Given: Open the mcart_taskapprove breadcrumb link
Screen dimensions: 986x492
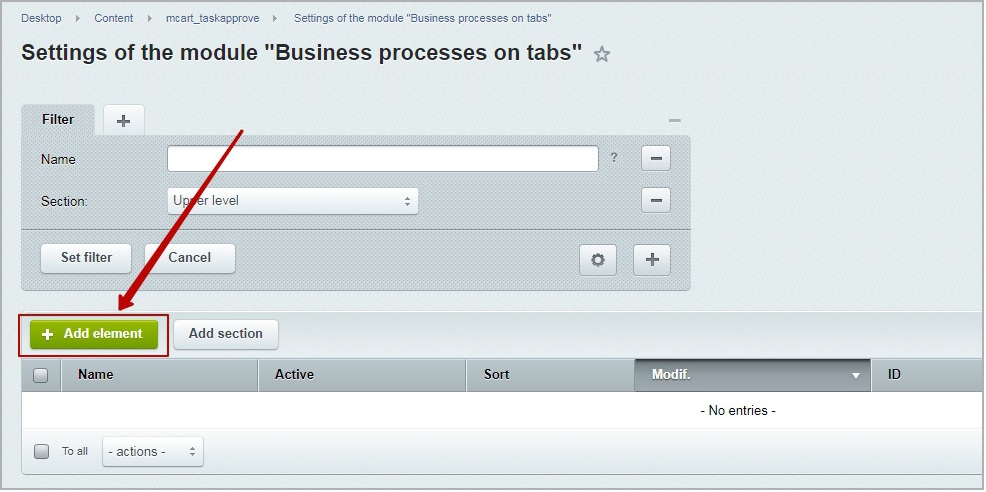Looking at the screenshot, I should 213,18.
